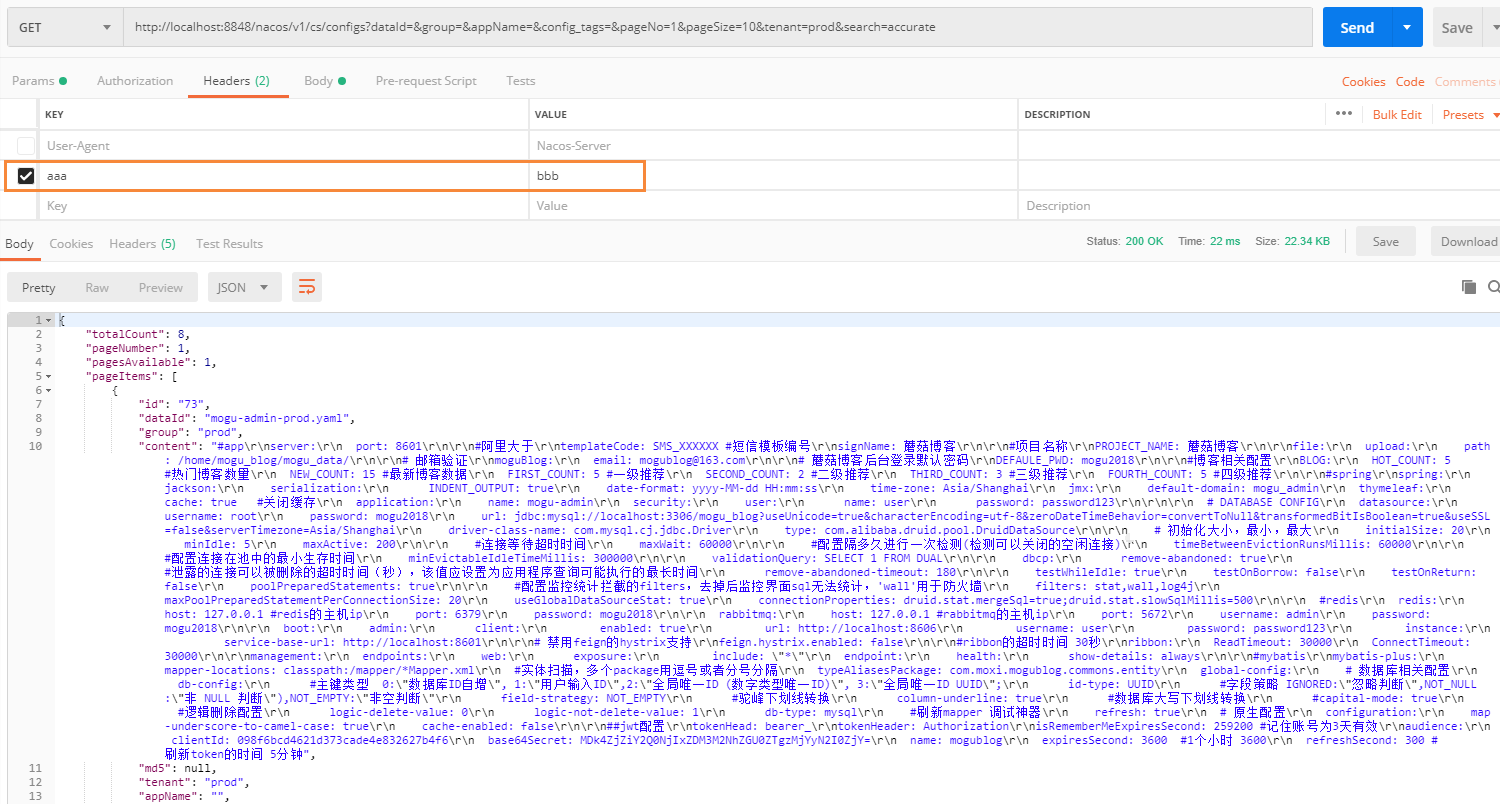The width and height of the screenshot is (1500, 804).
Task: Open the GET method dropdown
Action: pyautogui.click(x=64, y=27)
